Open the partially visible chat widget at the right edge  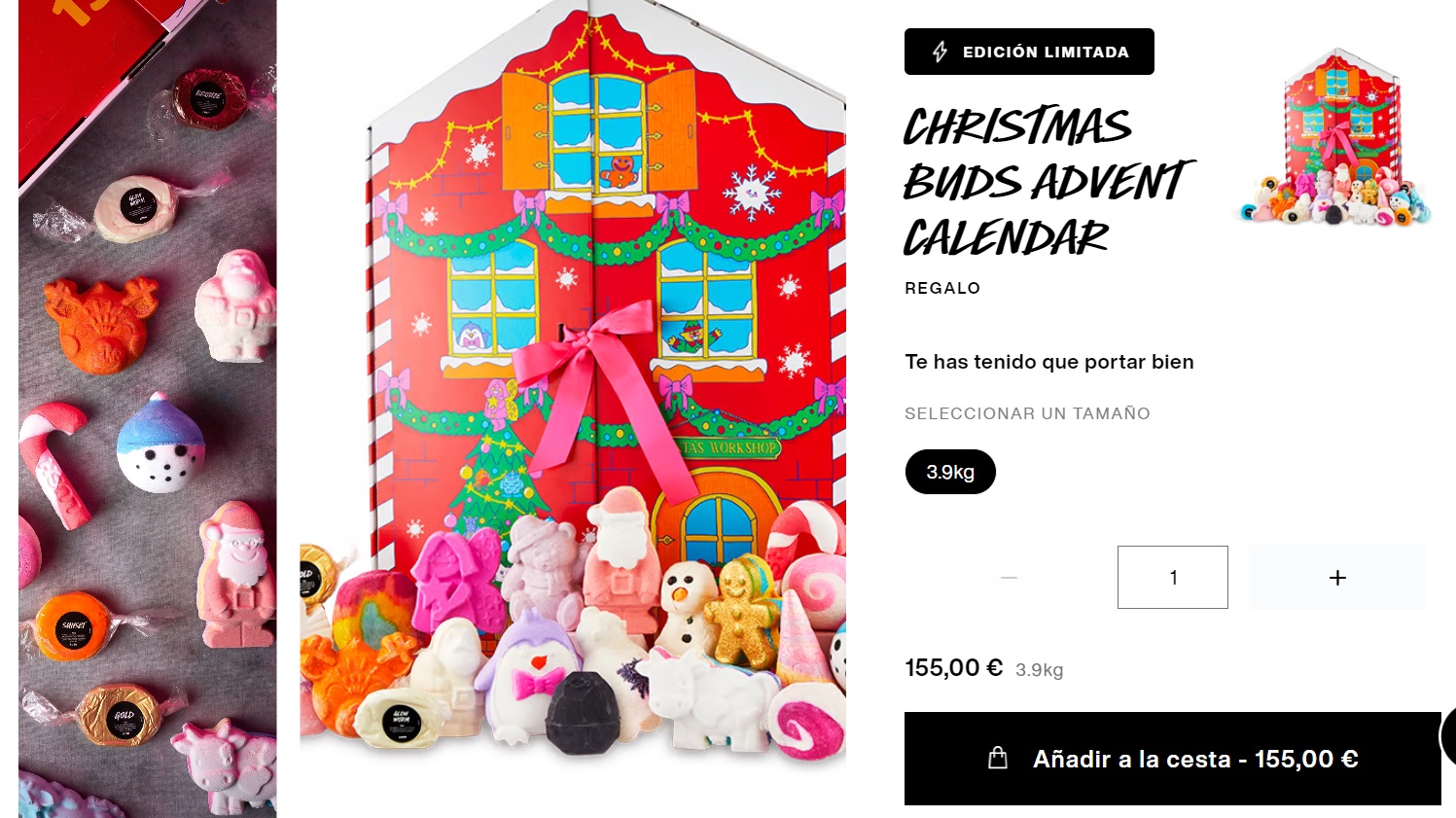pos(1447,737)
